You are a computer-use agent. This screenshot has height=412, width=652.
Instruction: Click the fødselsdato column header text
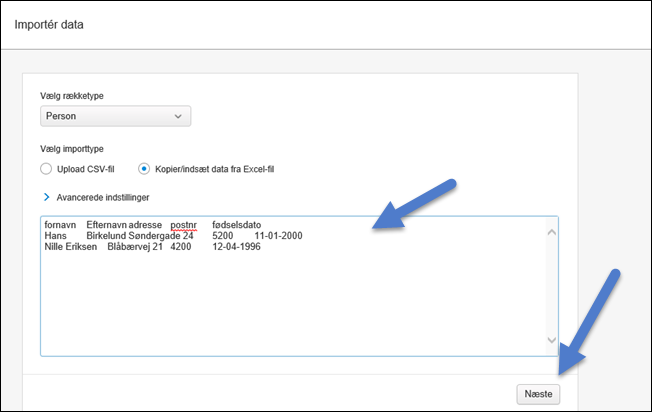click(237, 225)
